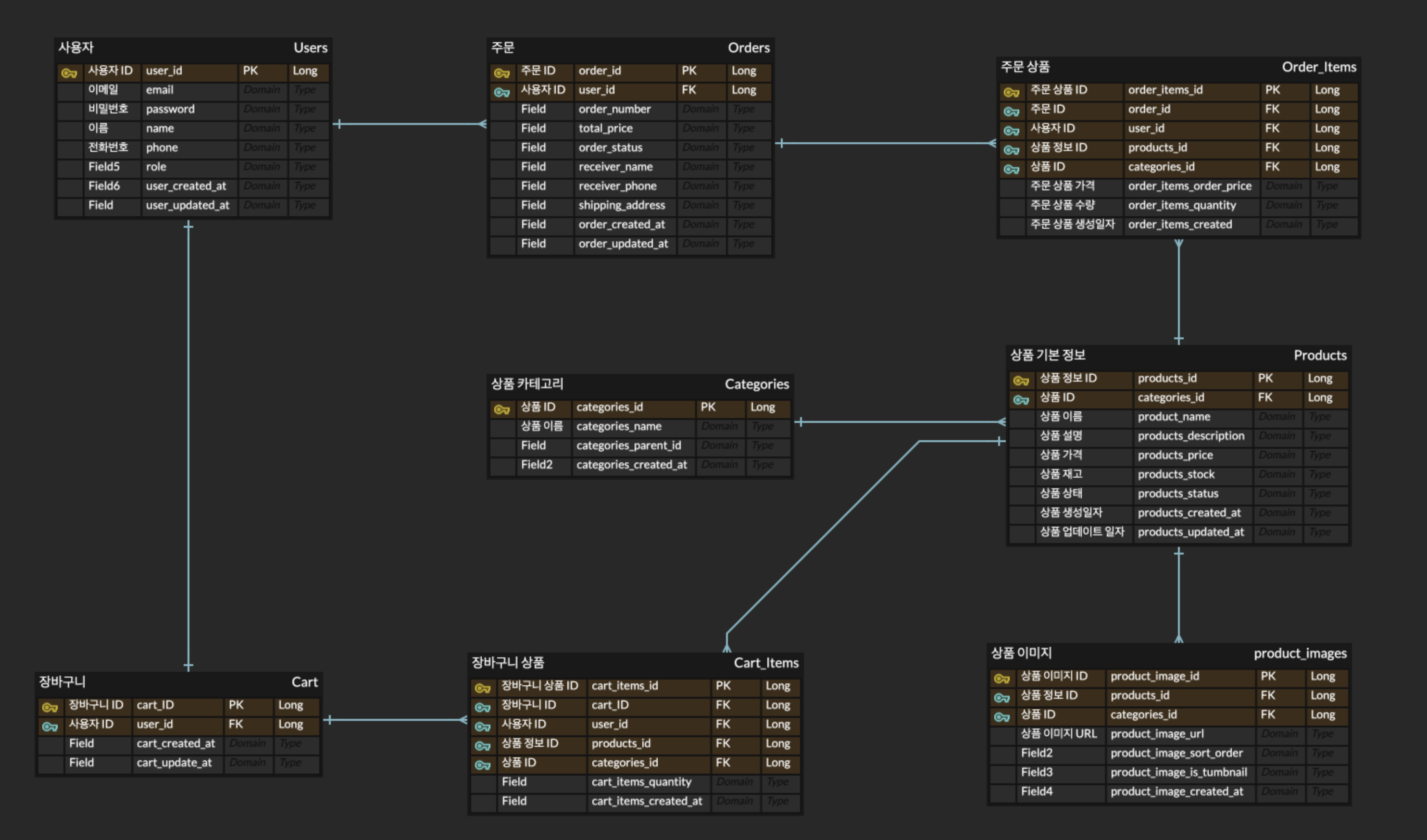
Task: Click the Domain placeholder for total_price
Action: [701, 129]
